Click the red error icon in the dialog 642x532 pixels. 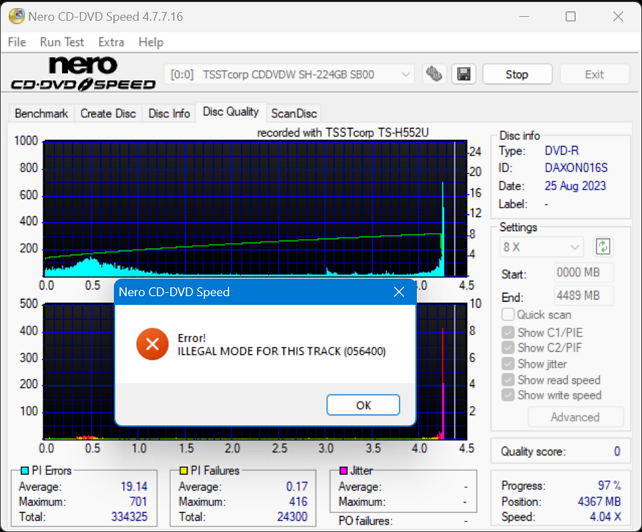tap(152, 344)
